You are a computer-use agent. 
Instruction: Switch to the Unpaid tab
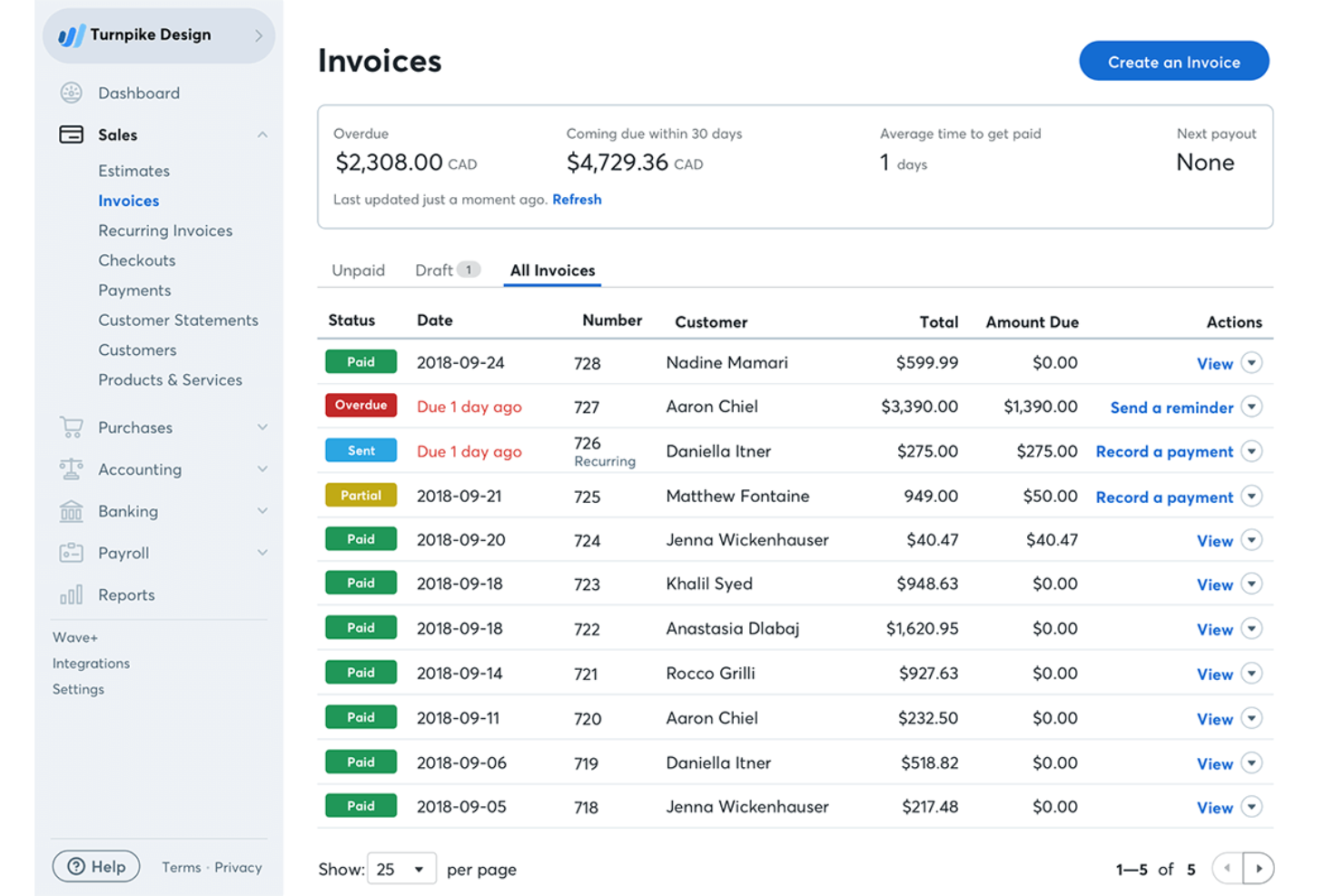358,270
